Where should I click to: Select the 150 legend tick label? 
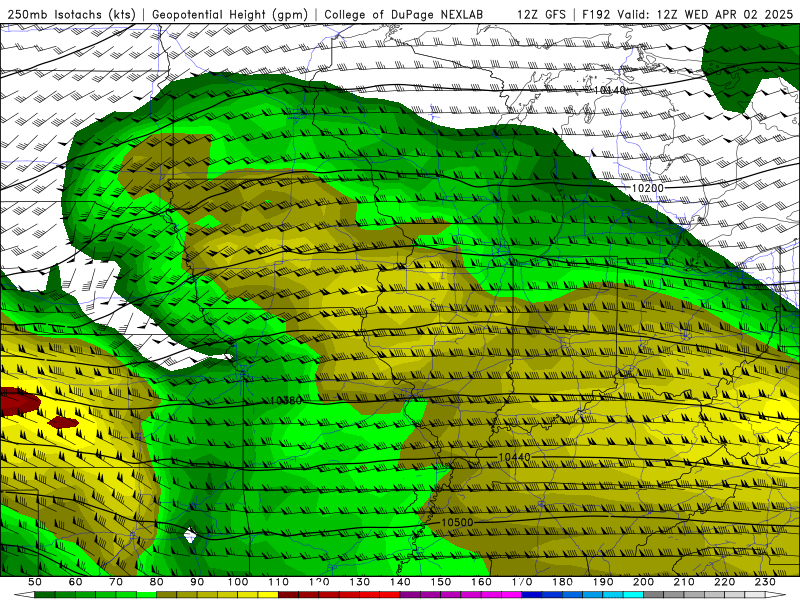pyautogui.click(x=441, y=582)
